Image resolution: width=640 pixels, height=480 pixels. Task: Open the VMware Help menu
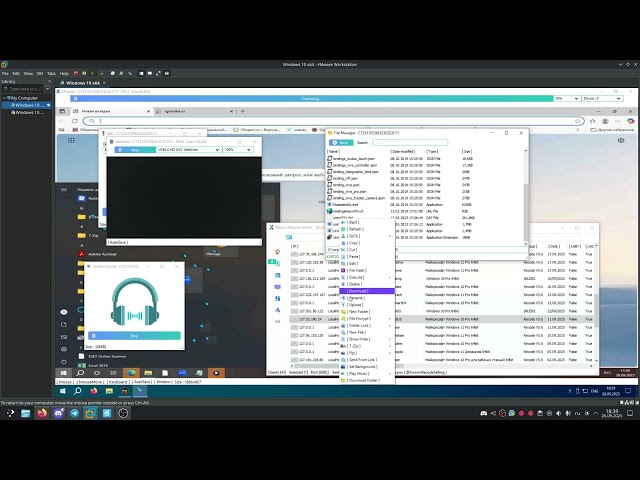pyautogui.click(x=64, y=73)
